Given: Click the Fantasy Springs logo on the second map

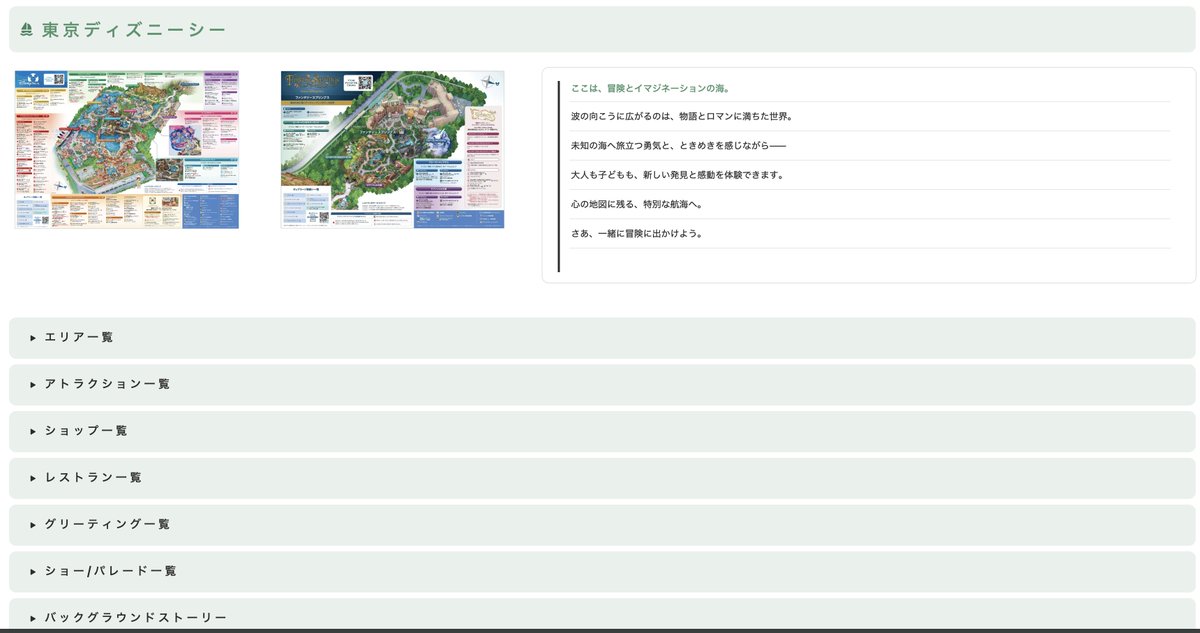Looking at the screenshot, I should tap(311, 82).
